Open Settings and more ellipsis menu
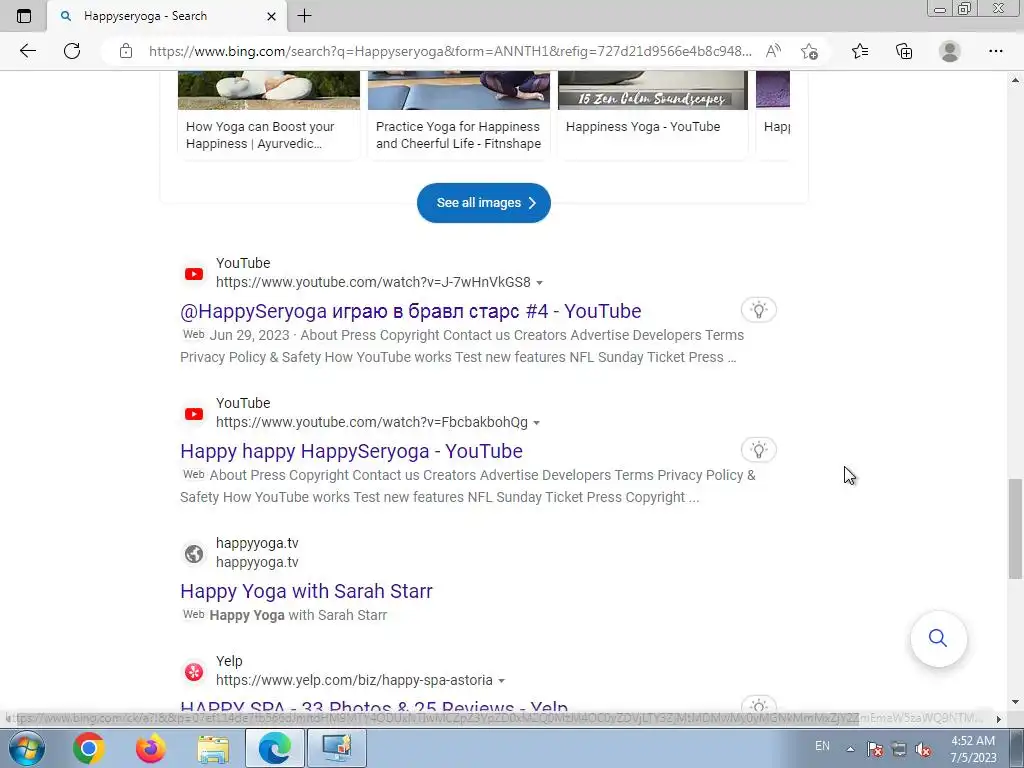The width and height of the screenshot is (1024, 768). pyautogui.click(x=995, y=51)
